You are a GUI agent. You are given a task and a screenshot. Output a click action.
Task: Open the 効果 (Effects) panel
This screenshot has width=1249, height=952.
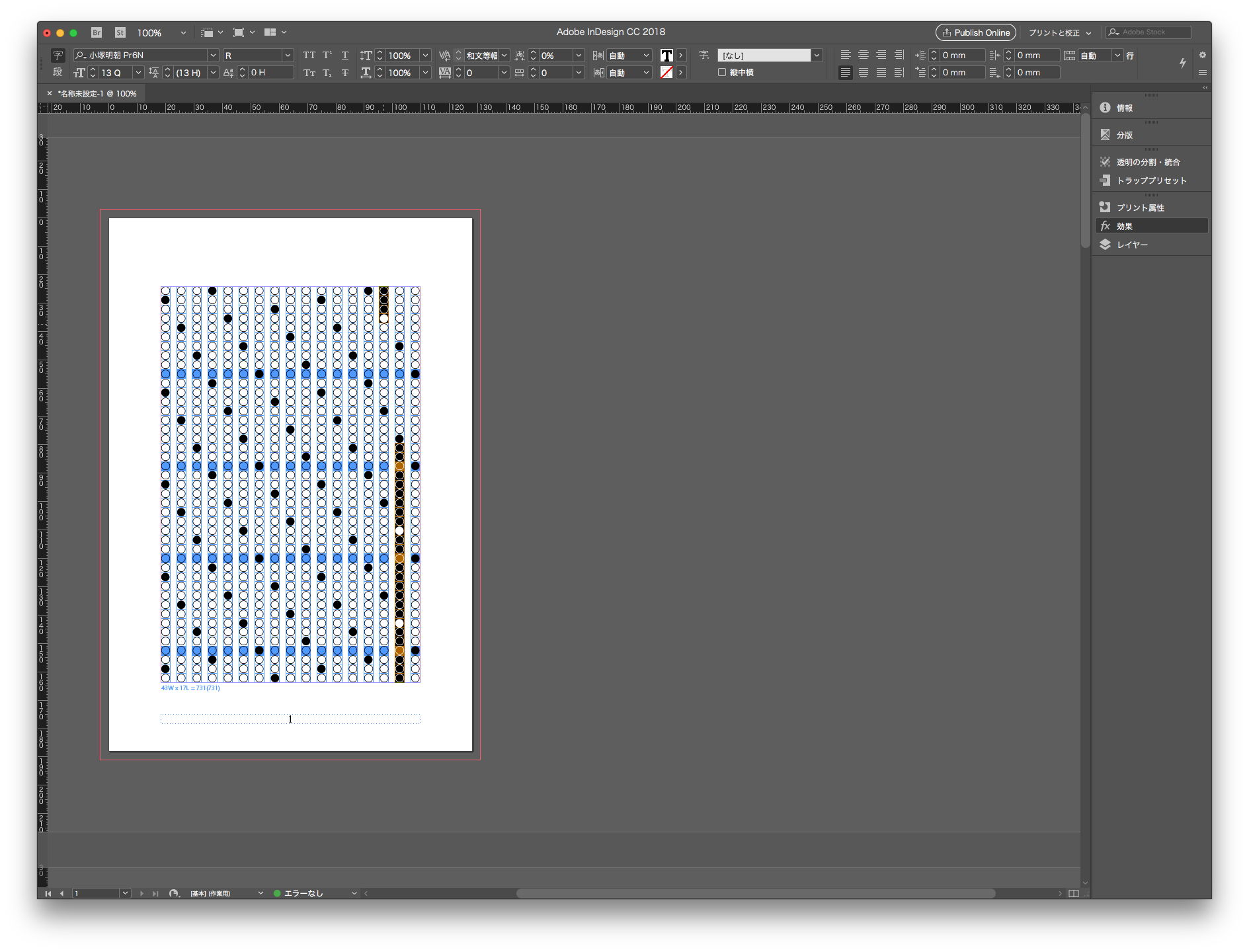(1151, 226)
